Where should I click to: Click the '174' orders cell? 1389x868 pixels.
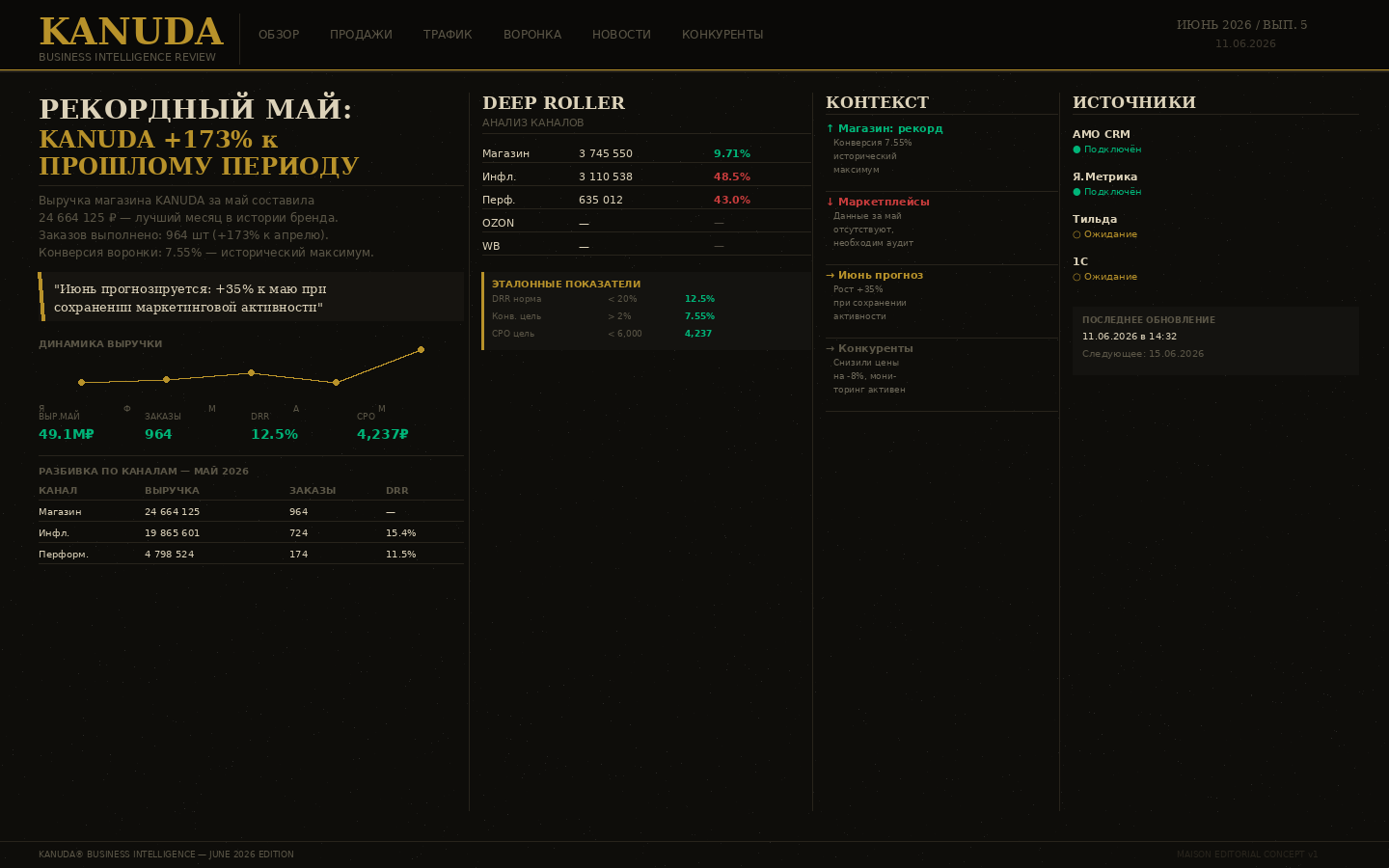[x=299, y=555]
